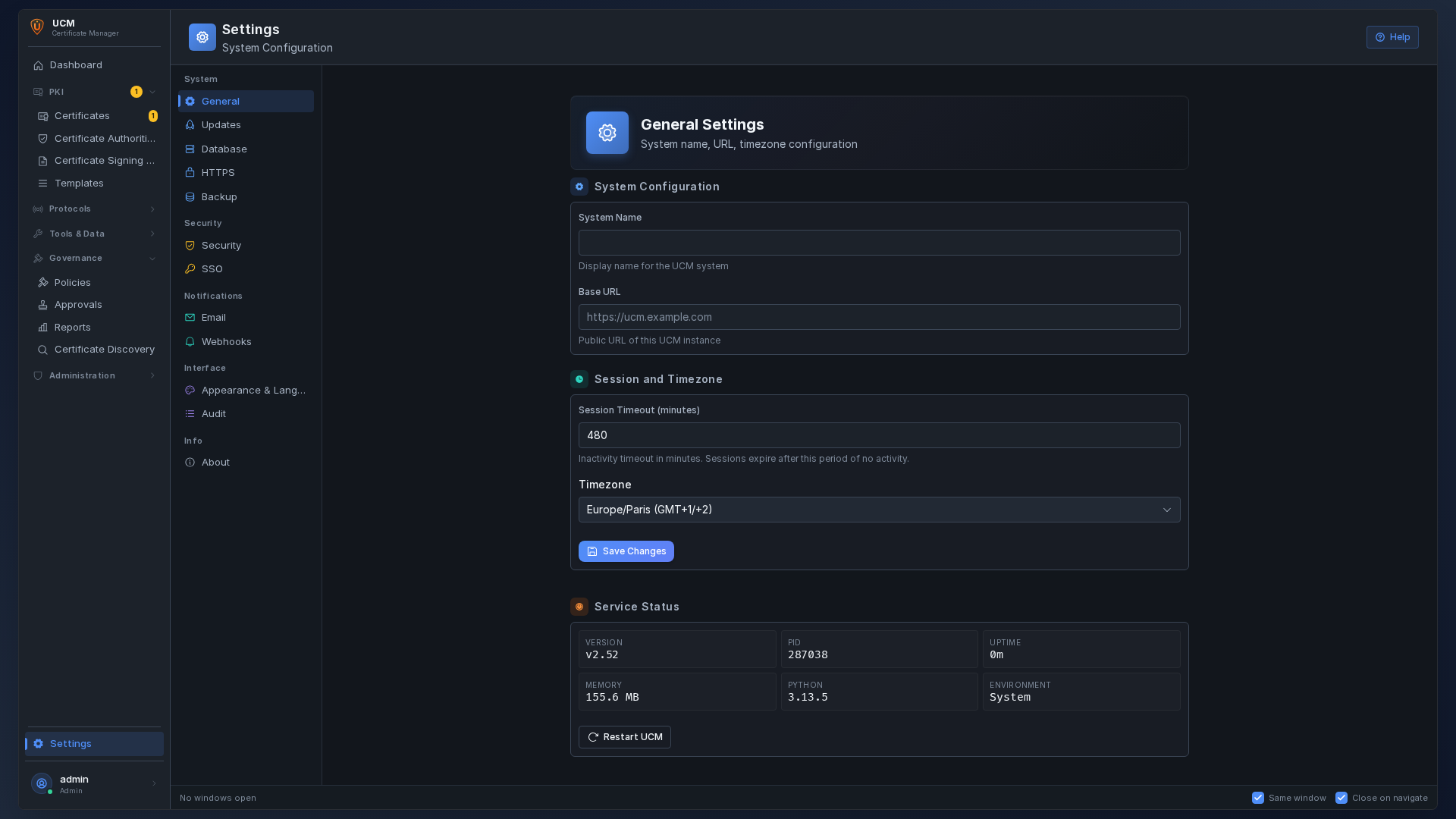Open the HTTPS lock settings icon
The image size is (1456, 819).
pyautogui.click(x=190, y=172)
